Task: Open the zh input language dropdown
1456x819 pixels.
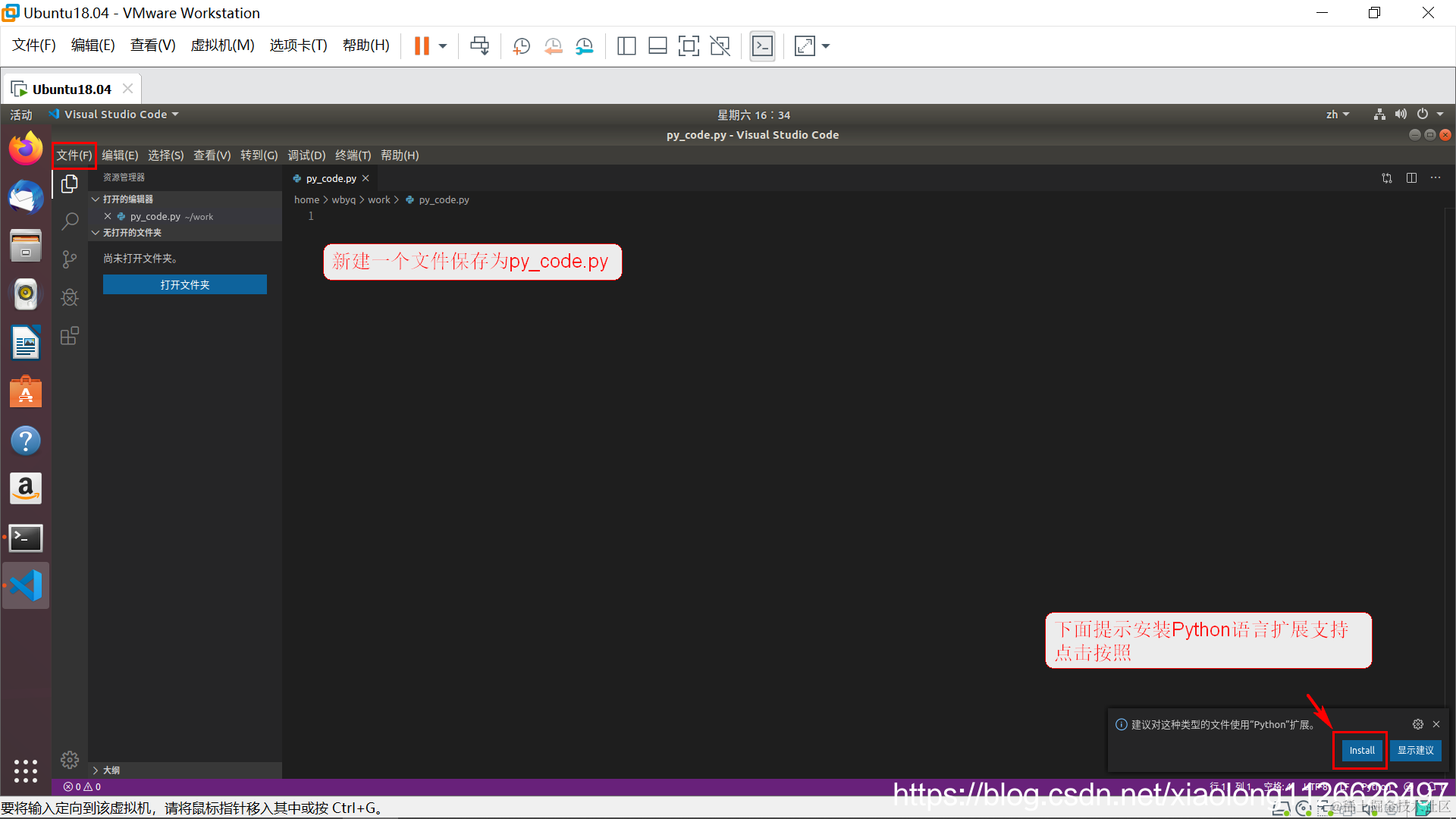Action: [1337, 115]
